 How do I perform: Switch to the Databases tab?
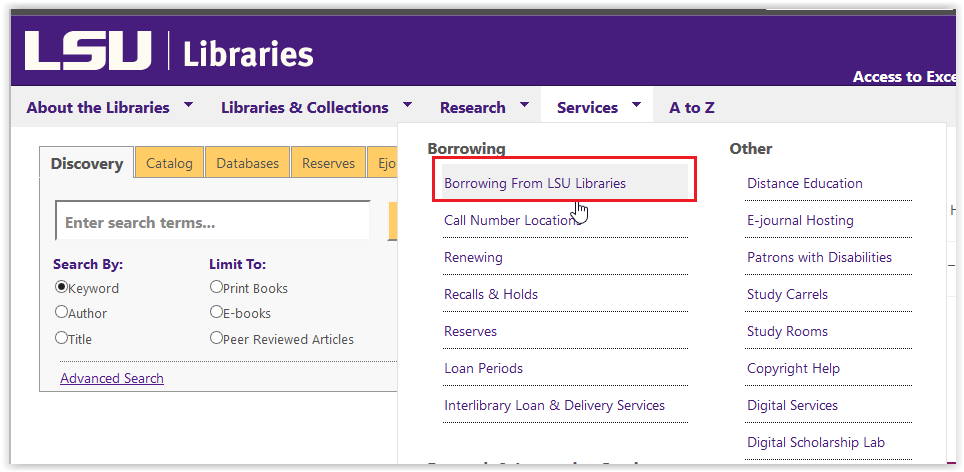[x=247, y=163]
